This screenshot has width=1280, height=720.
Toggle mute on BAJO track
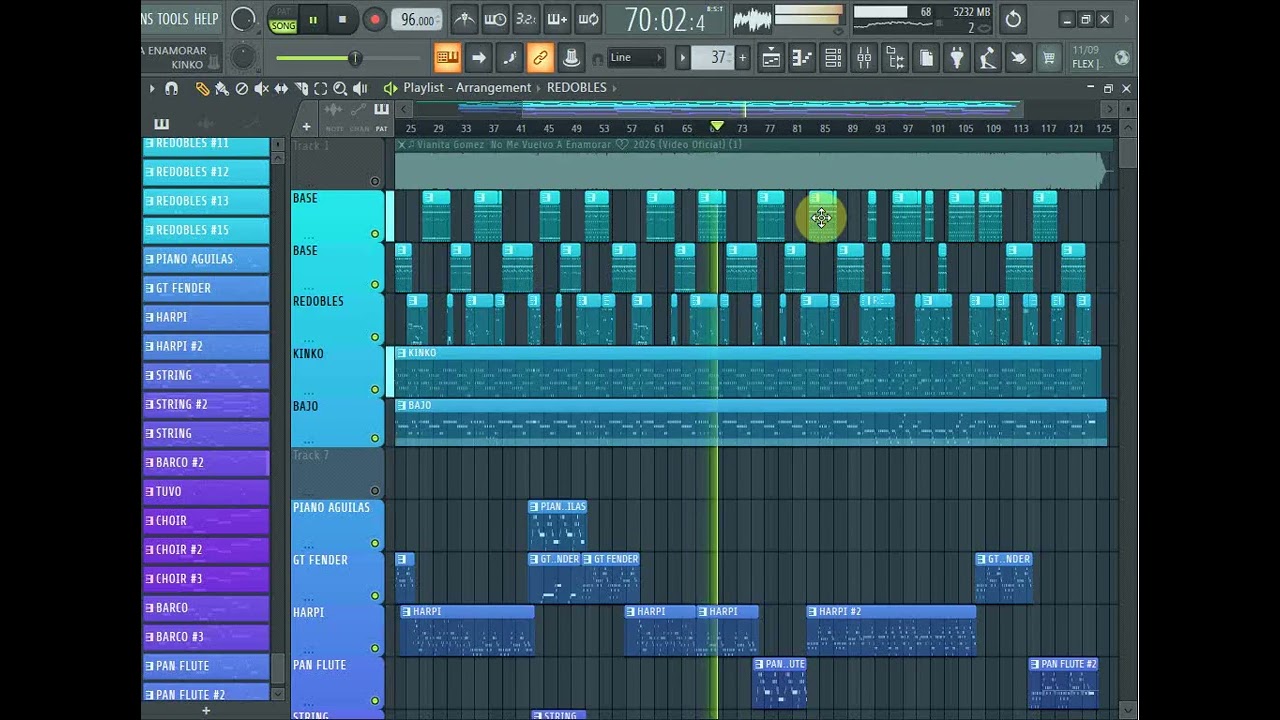pos(375,438)
